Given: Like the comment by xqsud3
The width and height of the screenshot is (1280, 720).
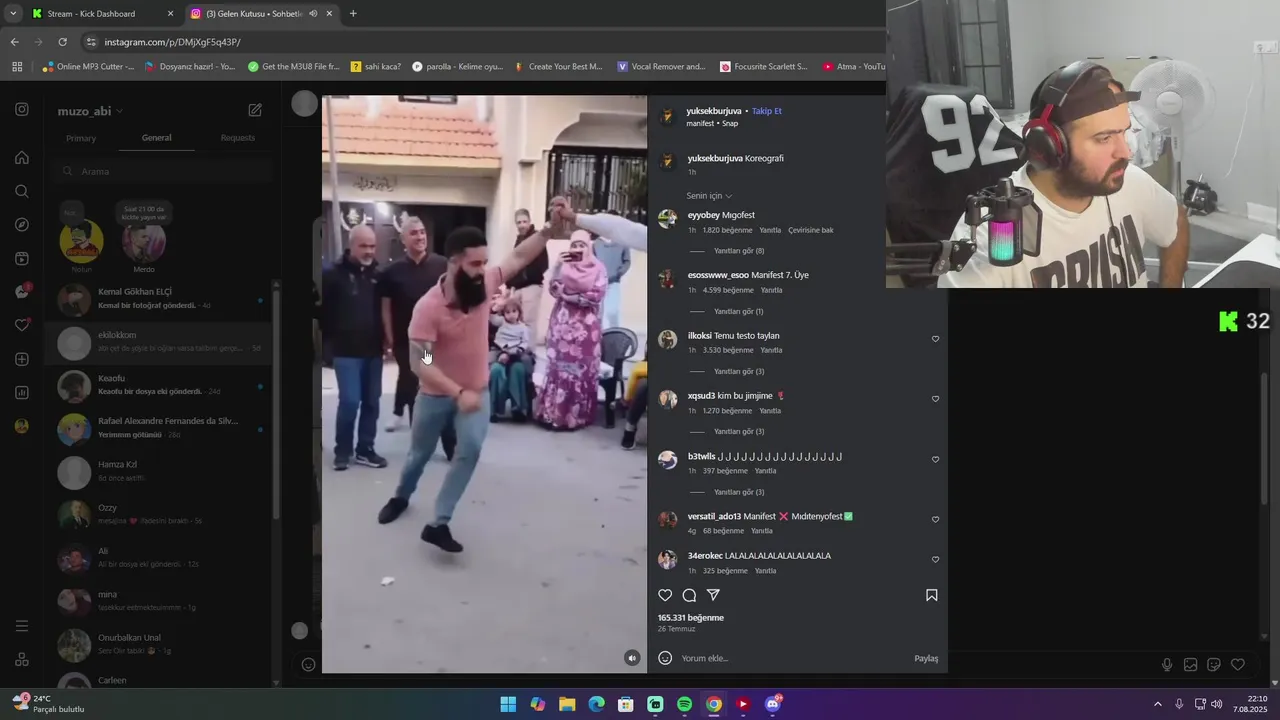Looking at the screenshot, I should coord(935,399).
